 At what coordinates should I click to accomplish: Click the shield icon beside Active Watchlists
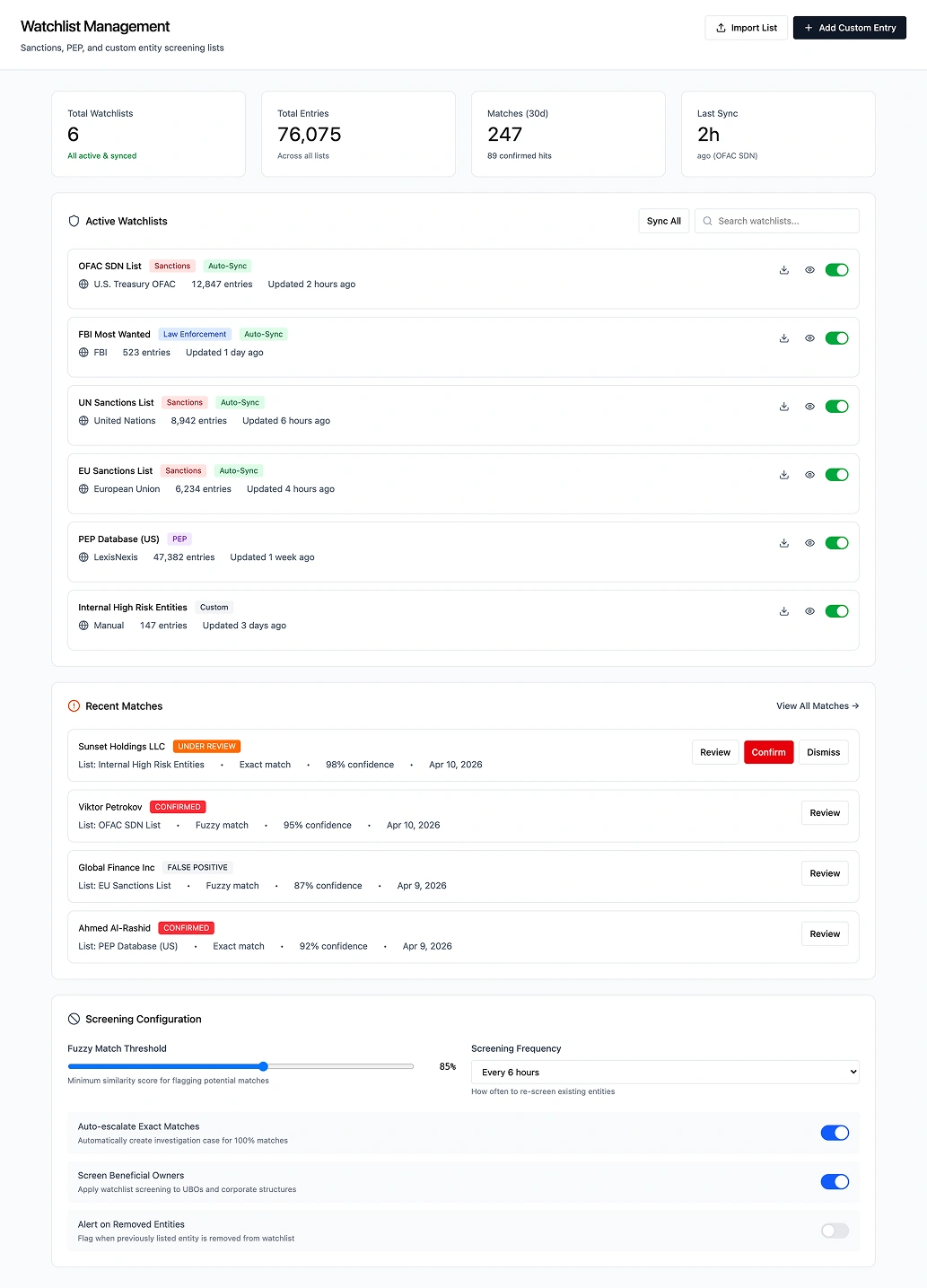74,221
